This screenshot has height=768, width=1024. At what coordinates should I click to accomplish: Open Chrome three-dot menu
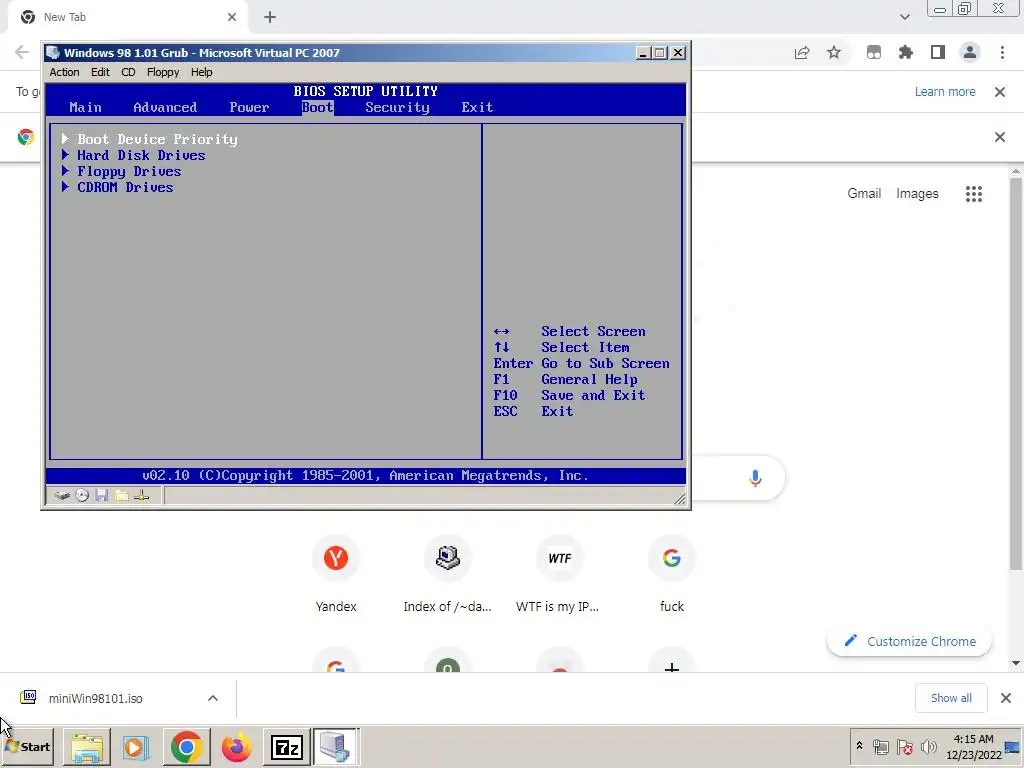click(x=1002, y=53)
